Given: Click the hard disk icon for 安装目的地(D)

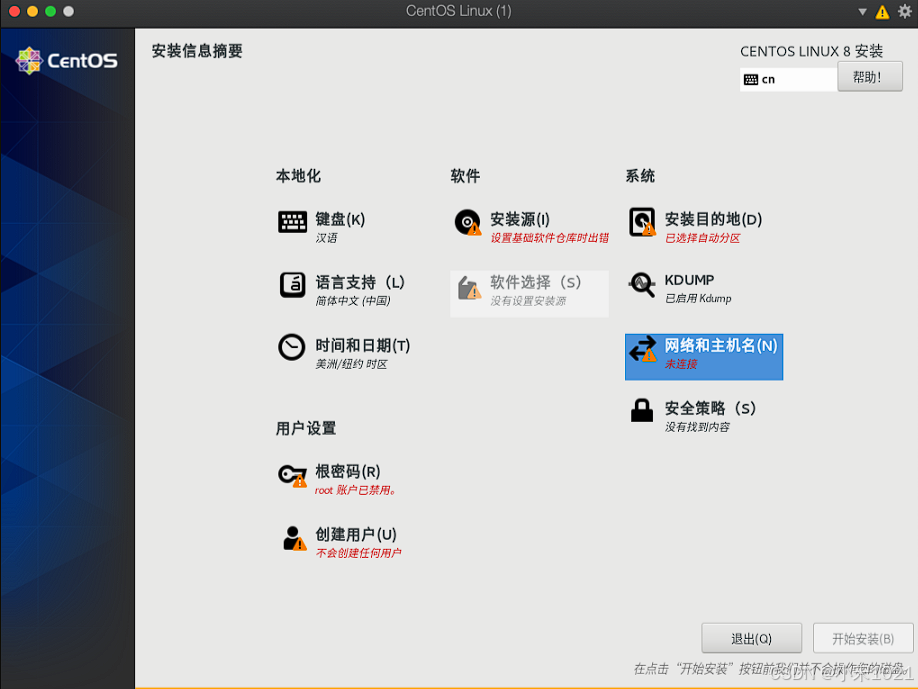Looking at the screenshot, I should pos(642,222).
